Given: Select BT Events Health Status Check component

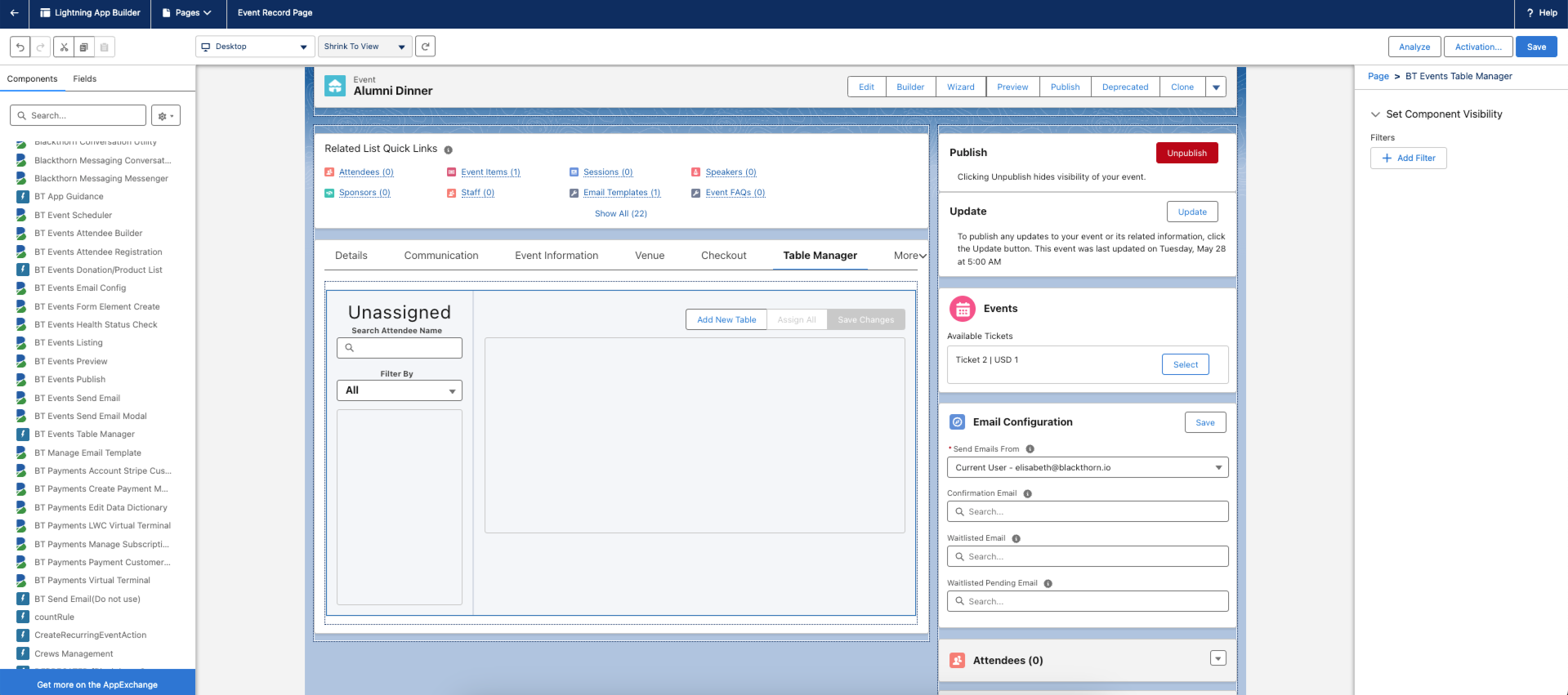Looking at the screenshot, I should point(96,325).
